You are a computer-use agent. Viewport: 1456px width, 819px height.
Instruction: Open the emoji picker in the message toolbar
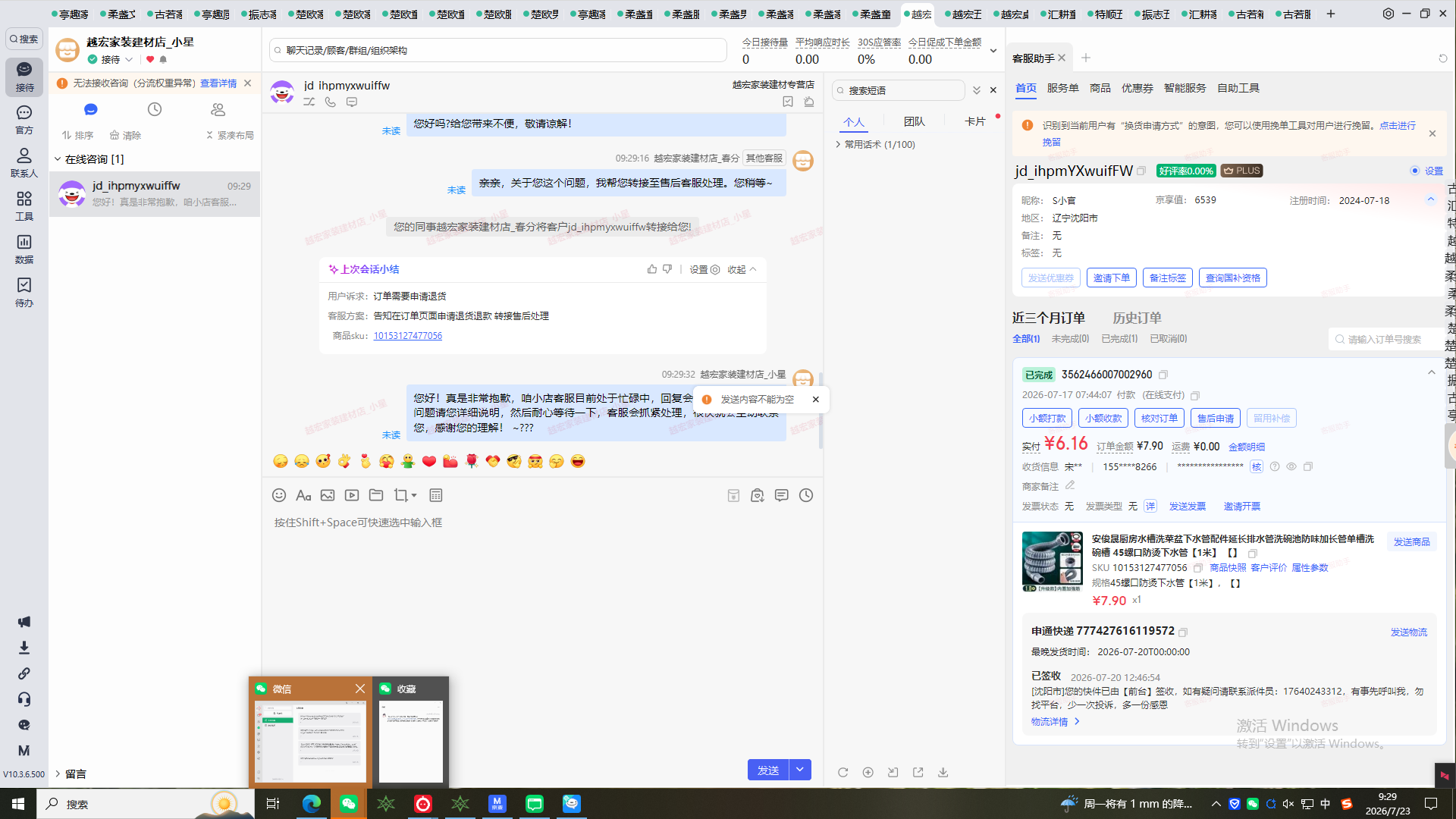click(279, 495)
